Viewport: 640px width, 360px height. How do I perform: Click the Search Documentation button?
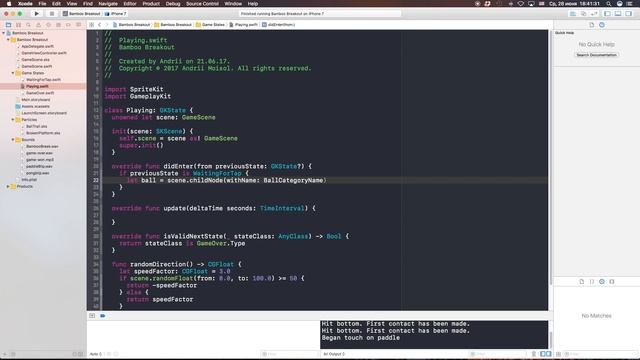pyautogui.click(x=596, y=55)
